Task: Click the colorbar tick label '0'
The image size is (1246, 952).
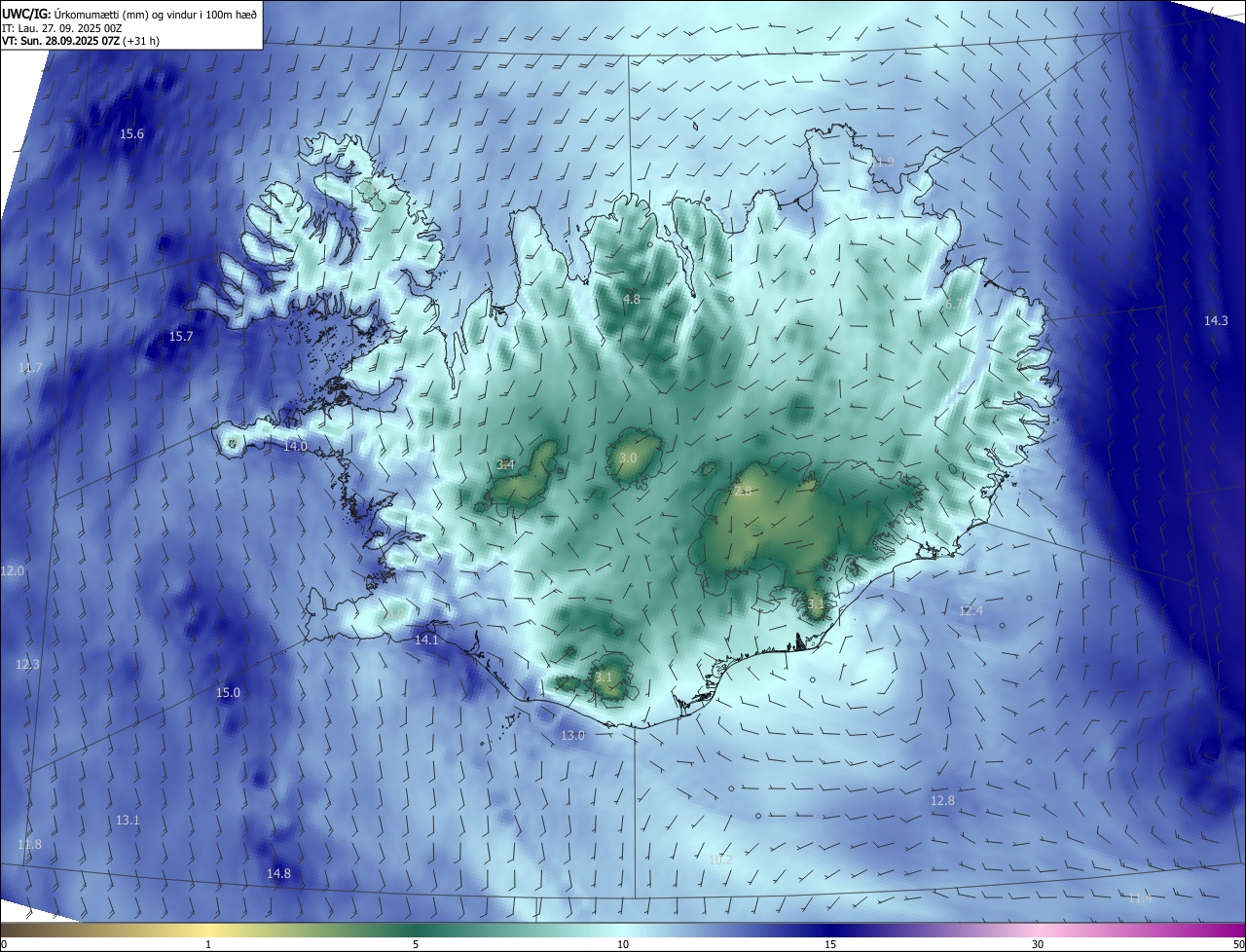Action: click(x=3, y=945)
